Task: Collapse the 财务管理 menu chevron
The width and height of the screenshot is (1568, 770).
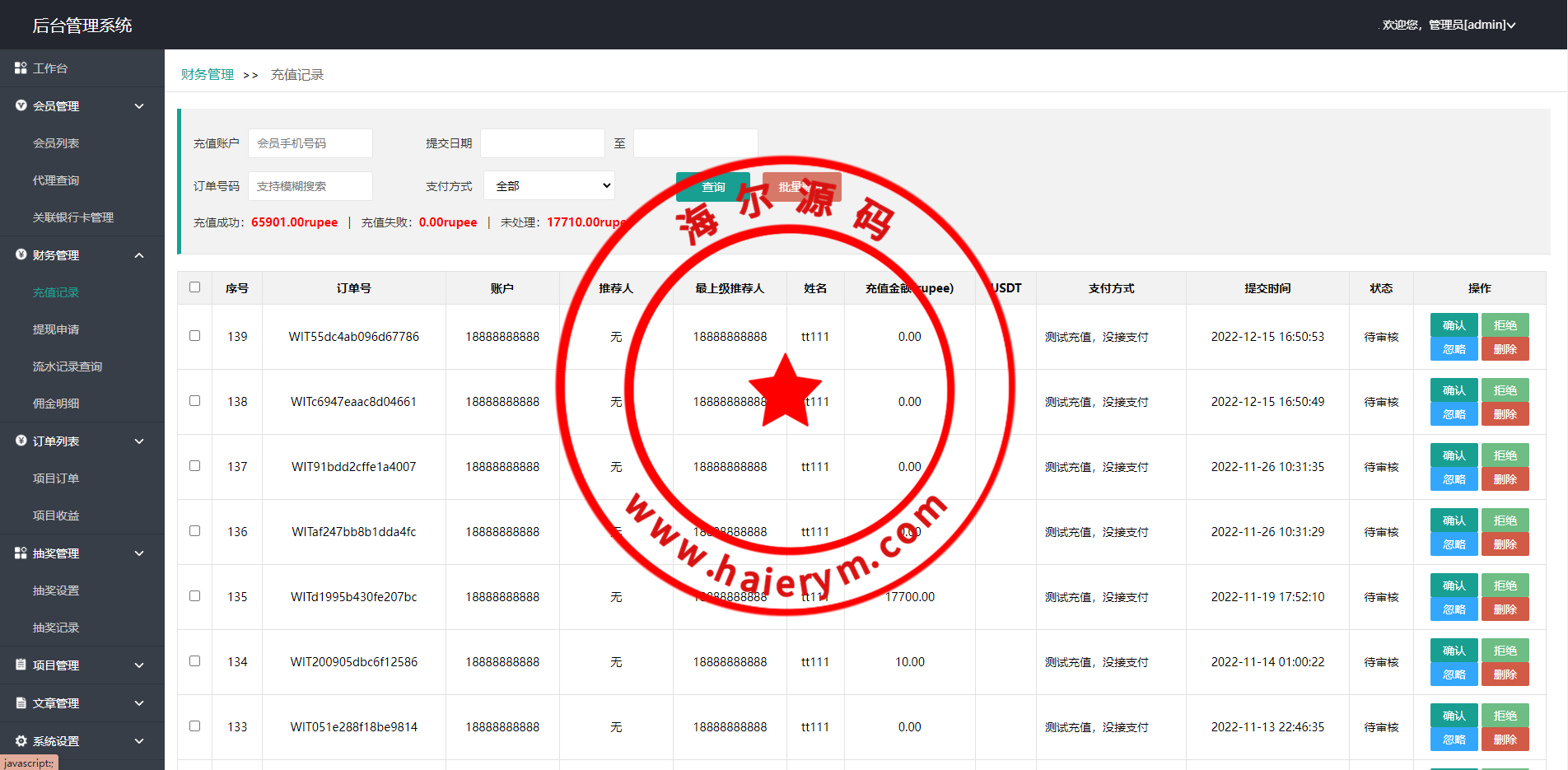Action: point(139,255)
